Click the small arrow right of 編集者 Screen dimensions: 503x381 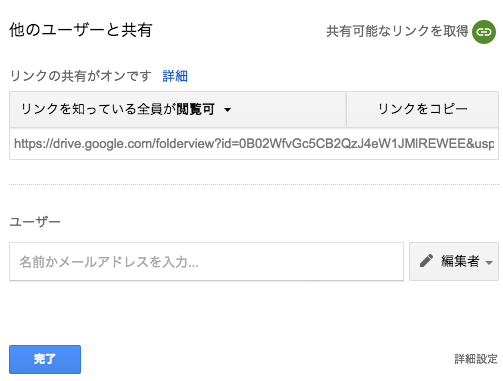[x=489, y=262]
